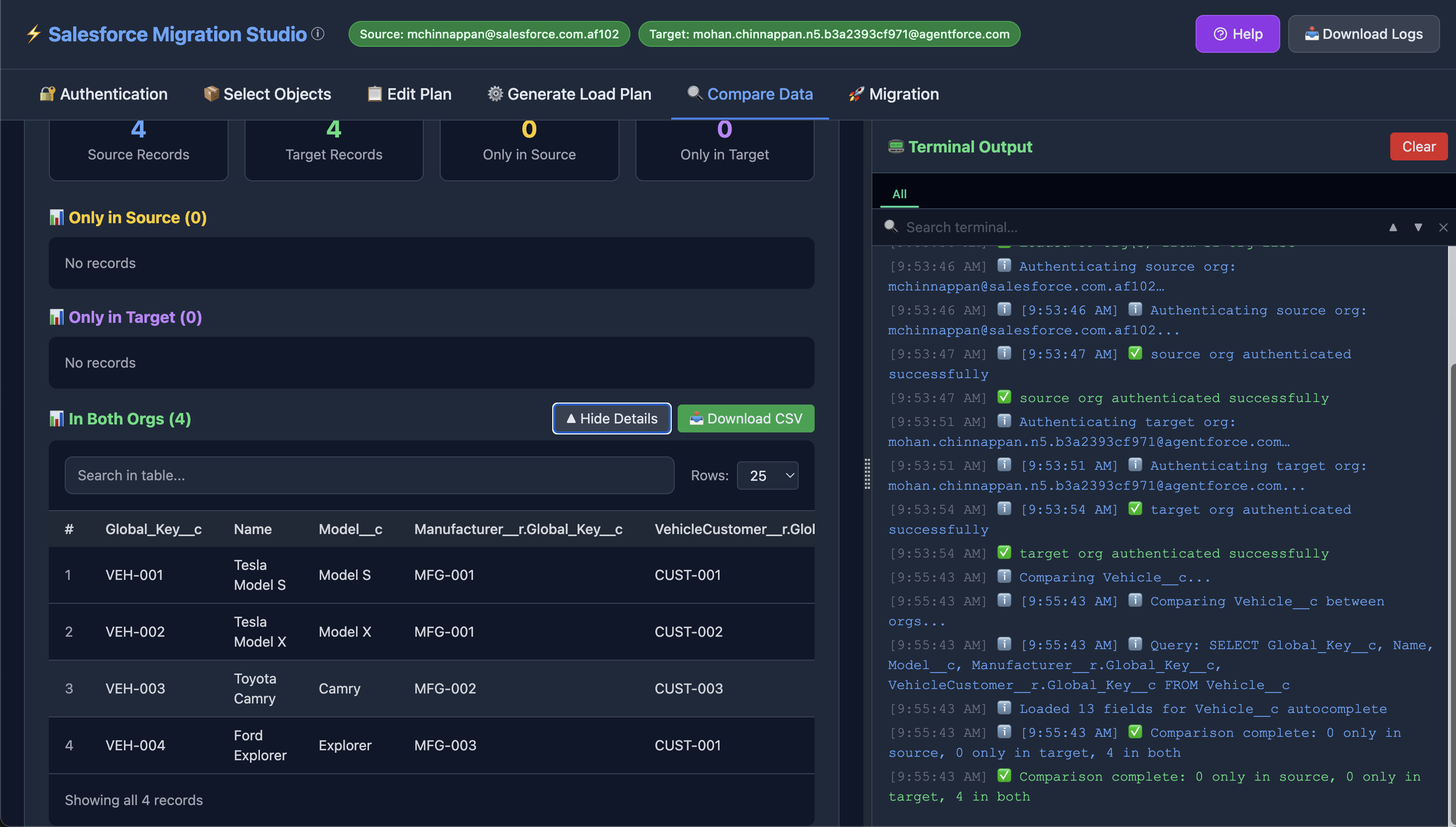Select the All terminal filter tab
Screen dimensions: 1456x827
tap(899, 194)
